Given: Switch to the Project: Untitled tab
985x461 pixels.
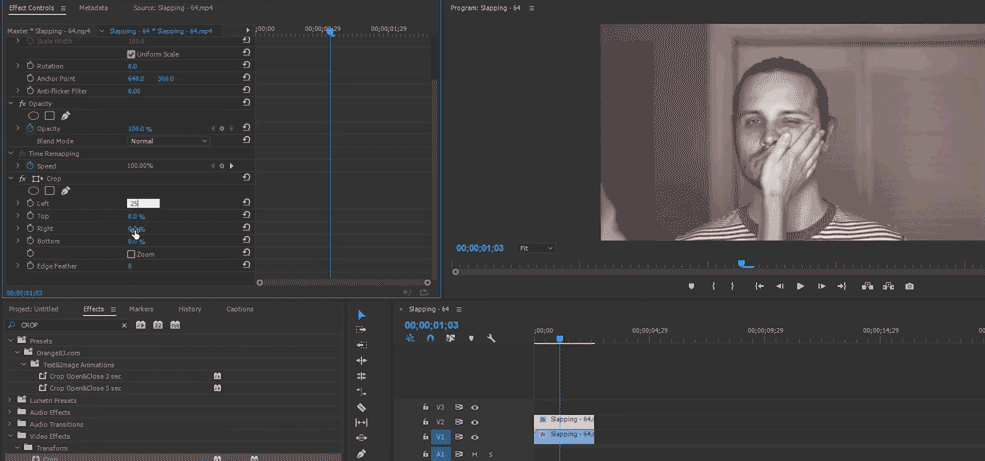Looking at the screenshot, I should 33,309.
